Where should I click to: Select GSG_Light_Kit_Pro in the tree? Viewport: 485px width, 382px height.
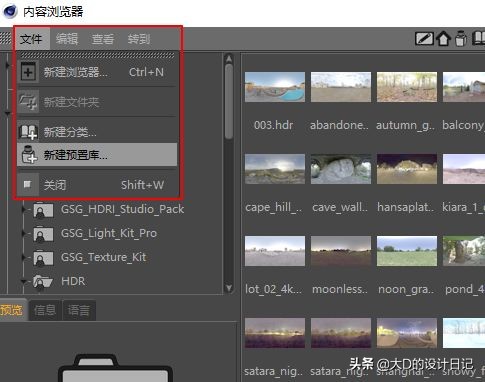tap(109, 233)
